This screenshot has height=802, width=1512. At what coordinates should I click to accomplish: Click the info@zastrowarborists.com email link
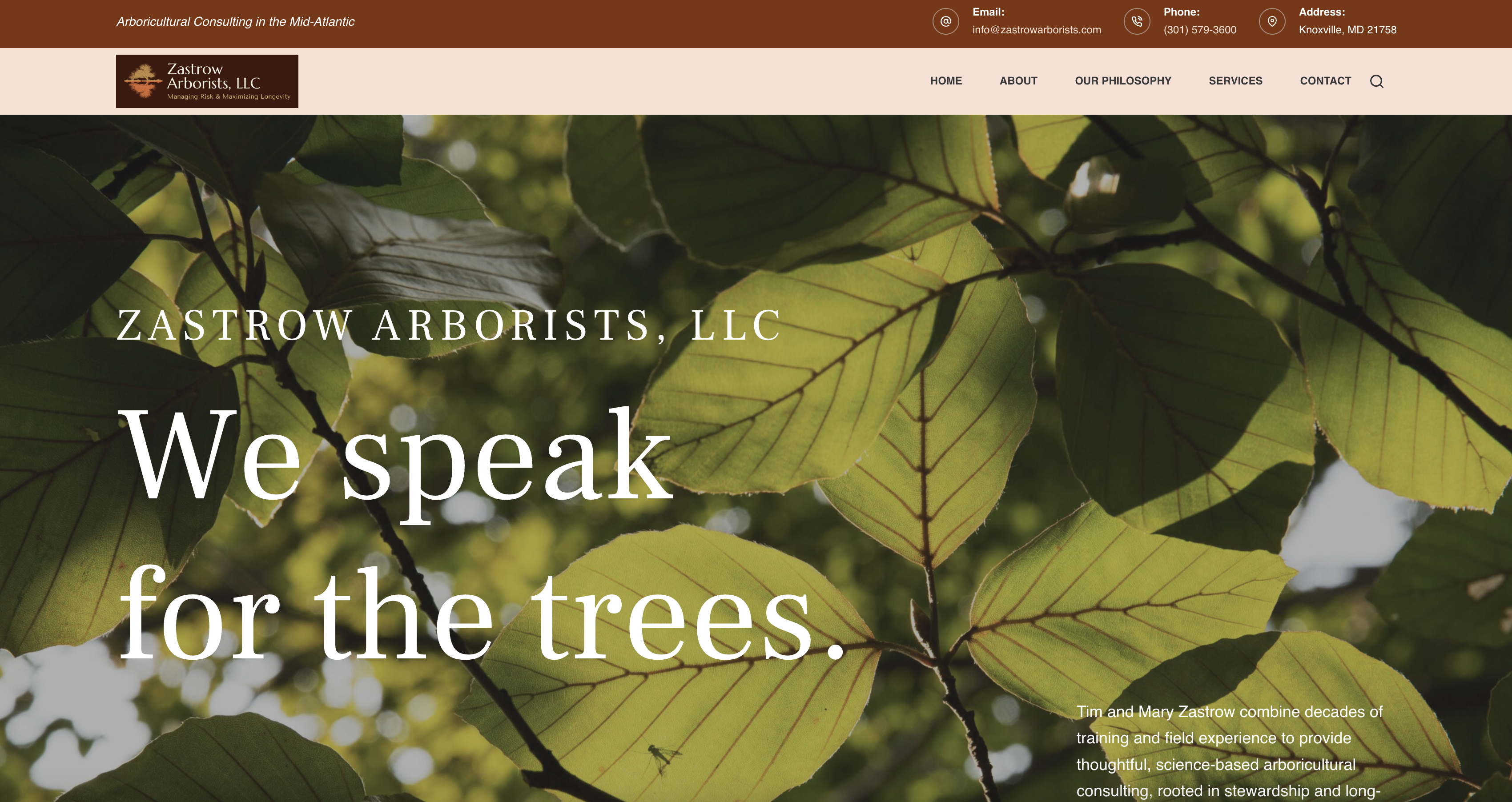(1037, 30)
